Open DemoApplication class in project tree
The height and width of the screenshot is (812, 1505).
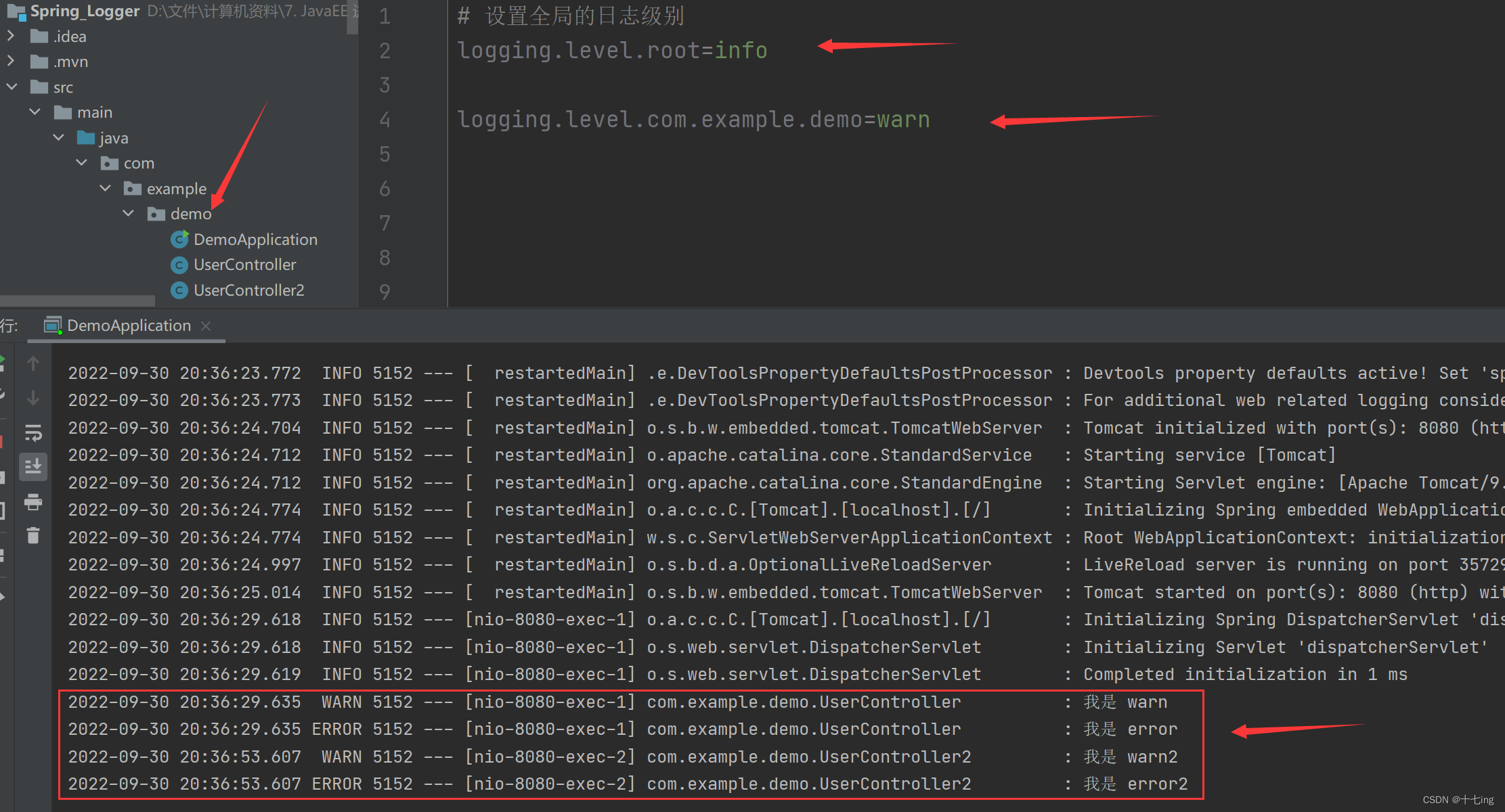click(x=255, y=240)
